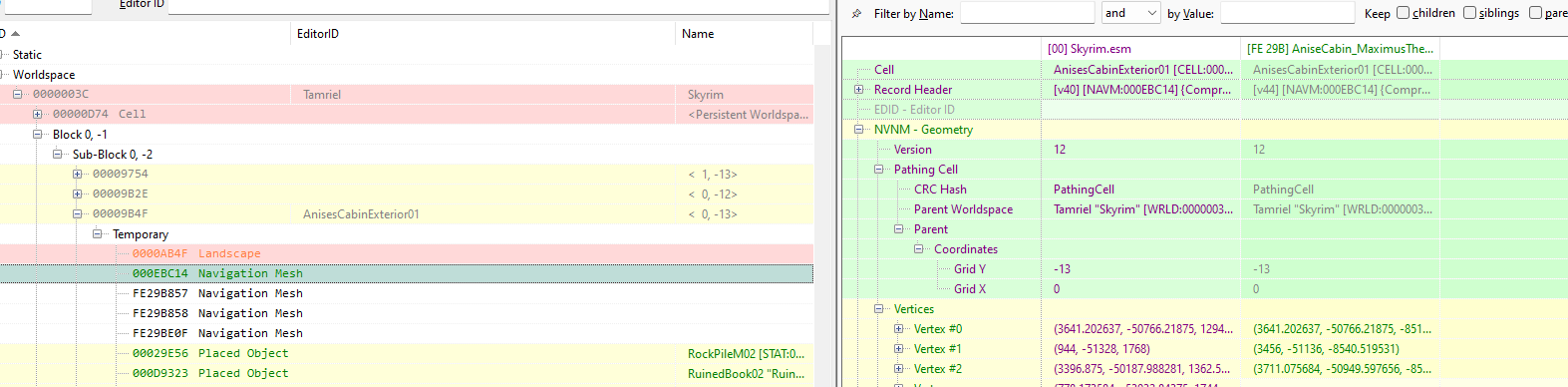Click the RockPileM02 [STAT:0... name cell

746,353
